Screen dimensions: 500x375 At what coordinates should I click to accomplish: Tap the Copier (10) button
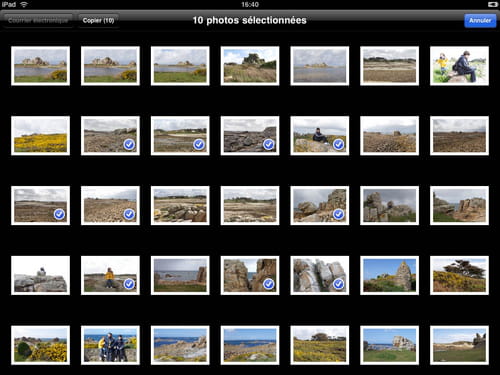(98, 21)
